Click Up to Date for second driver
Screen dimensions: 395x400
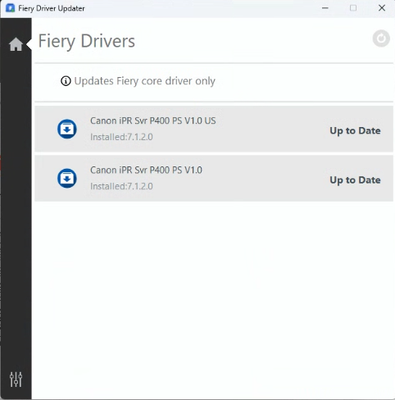(x=355, y=180)
